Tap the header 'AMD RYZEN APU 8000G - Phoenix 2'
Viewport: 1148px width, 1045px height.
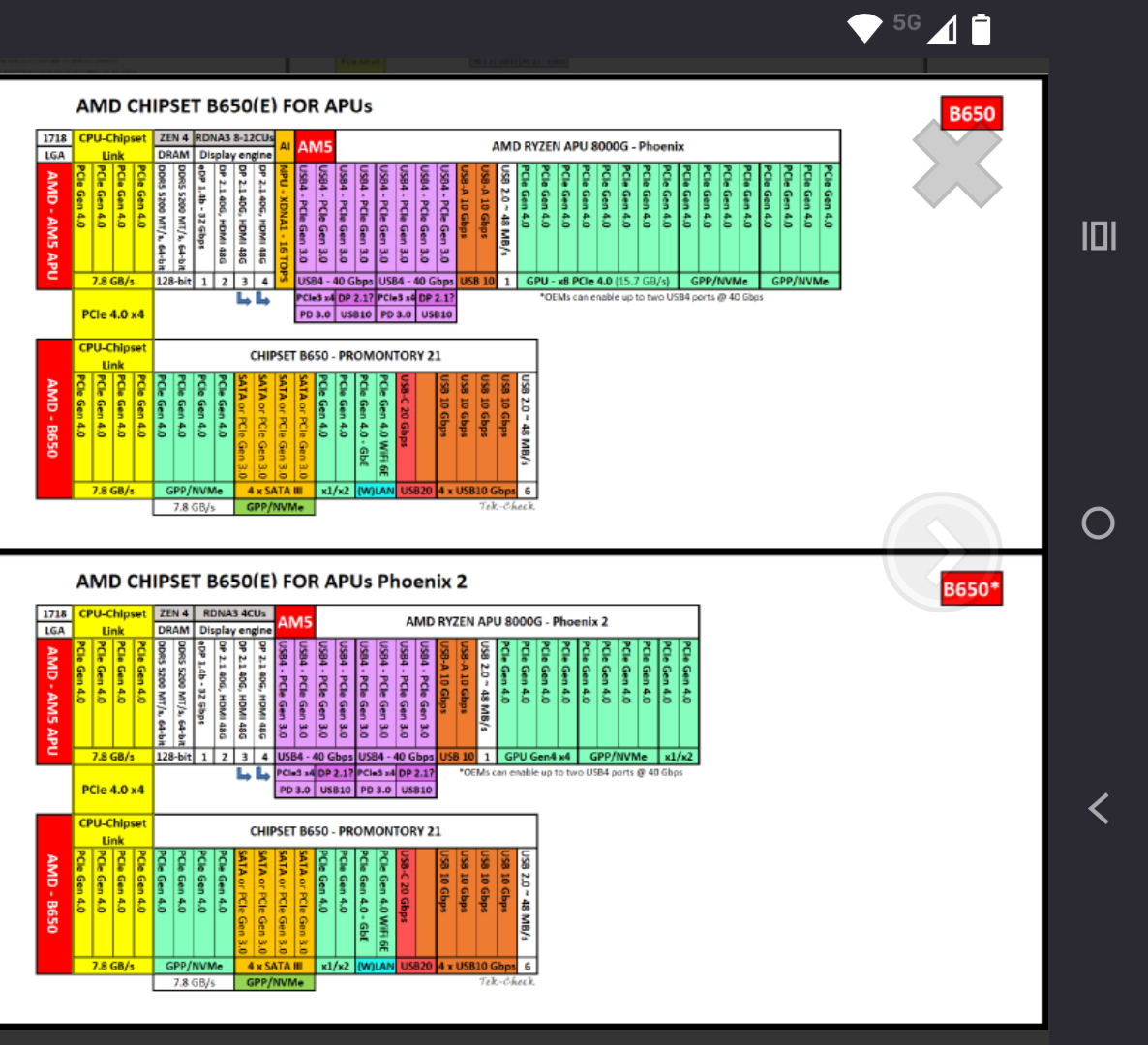click(506, 621)
